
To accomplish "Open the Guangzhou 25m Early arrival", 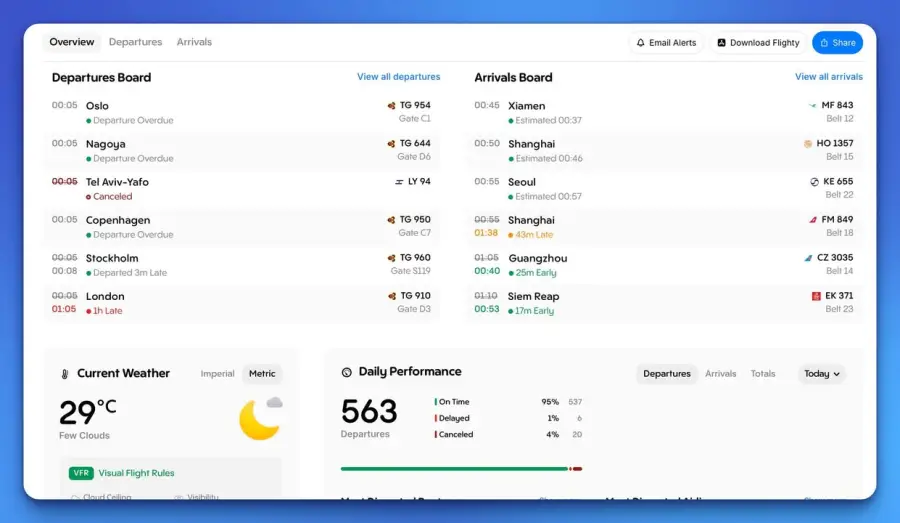I will [x=664, y=265].
